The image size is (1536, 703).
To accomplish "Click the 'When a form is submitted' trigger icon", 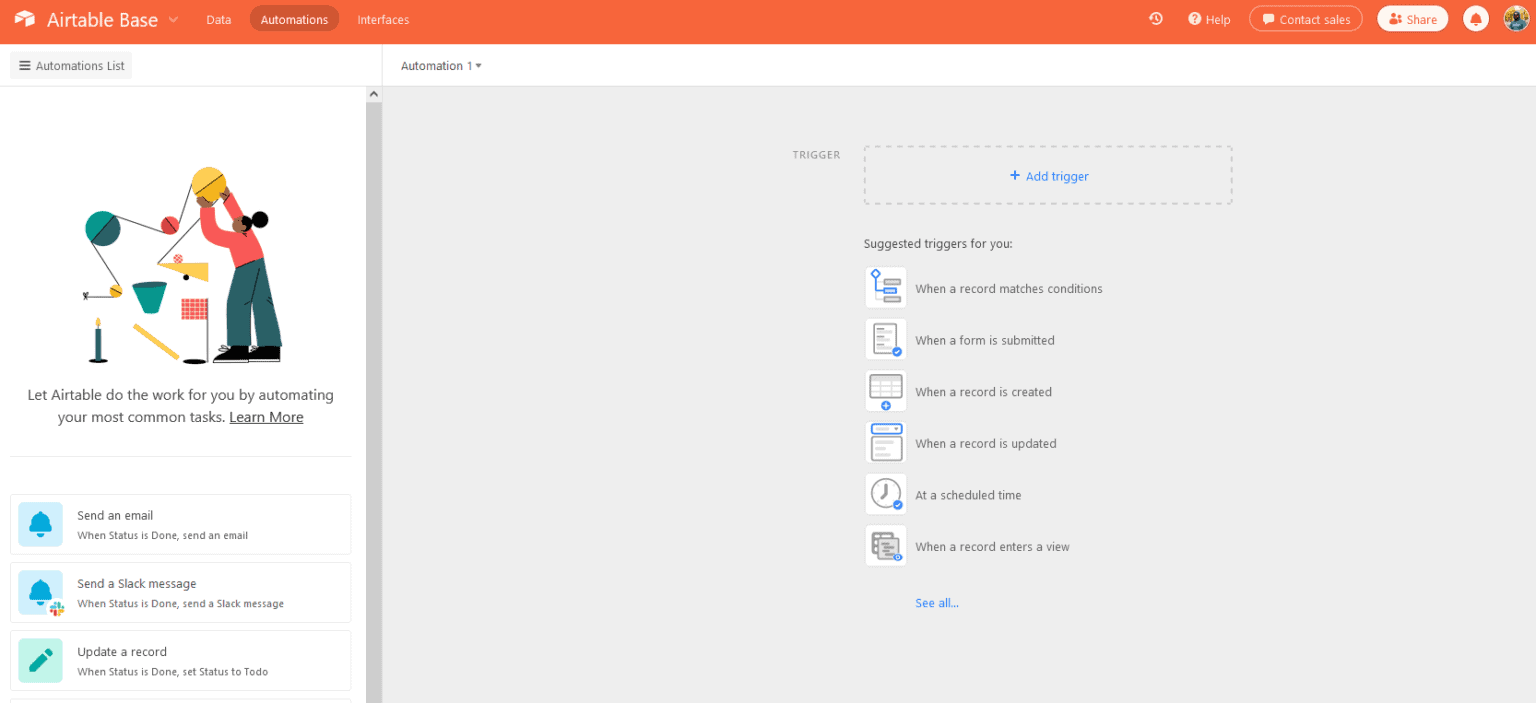I will (x=886, y=339).
